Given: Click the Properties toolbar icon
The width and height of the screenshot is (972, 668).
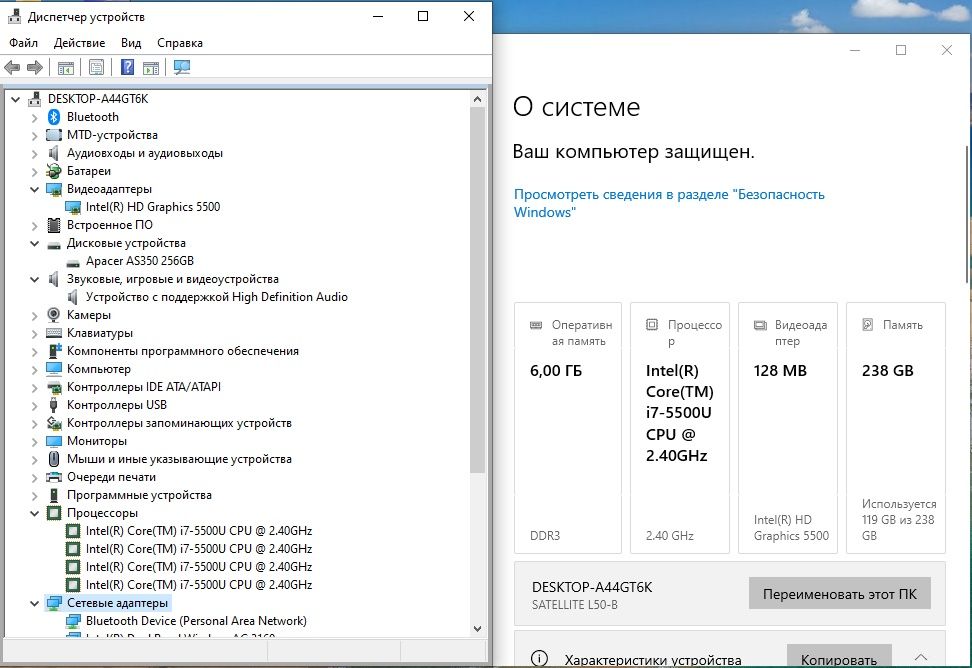Looking at the screenshot, I should (96, 67).
